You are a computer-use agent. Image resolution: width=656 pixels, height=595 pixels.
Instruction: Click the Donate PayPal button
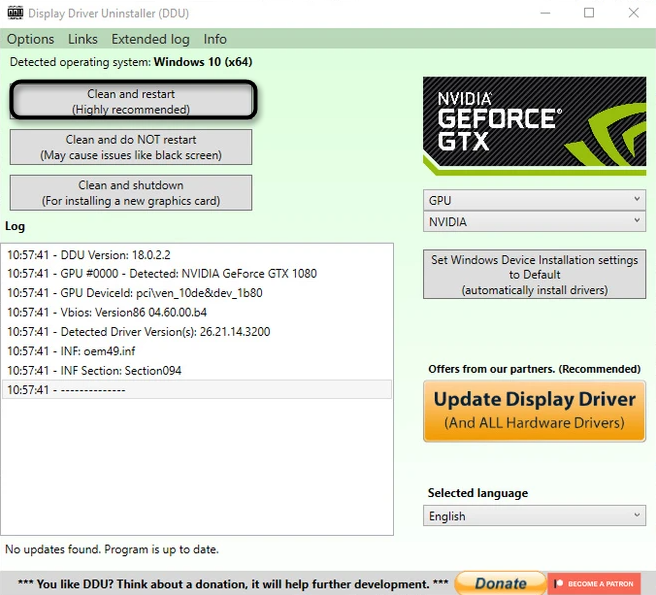[500, 583]
